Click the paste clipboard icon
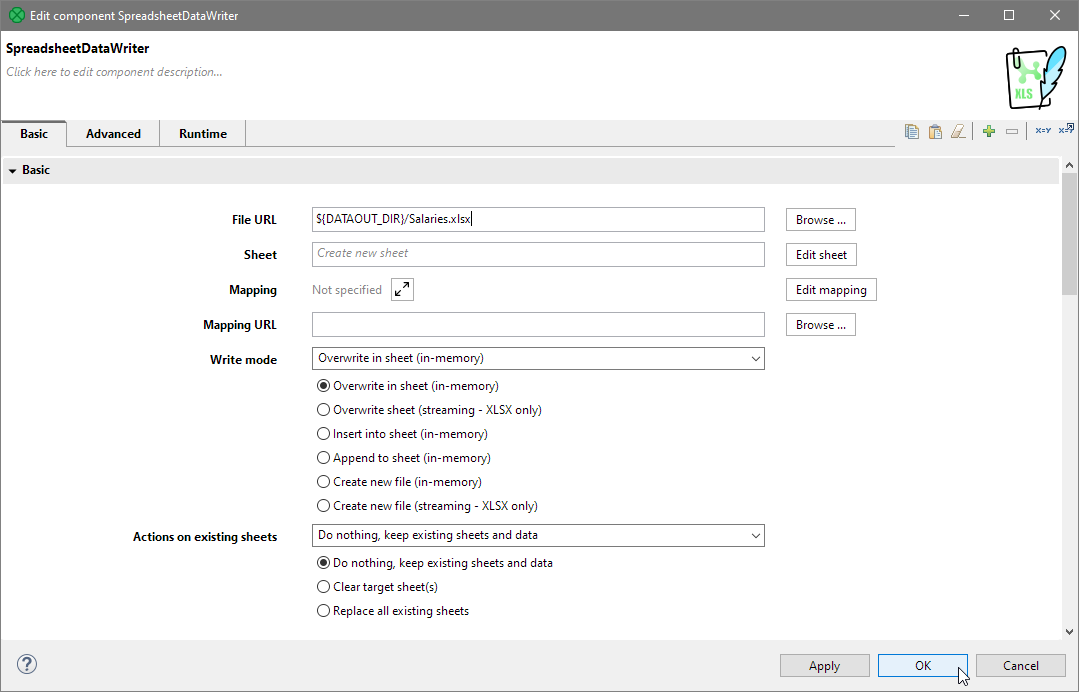Image resolution: width=1079 pixels, height=692 pixels. click(x=935, y=131)
